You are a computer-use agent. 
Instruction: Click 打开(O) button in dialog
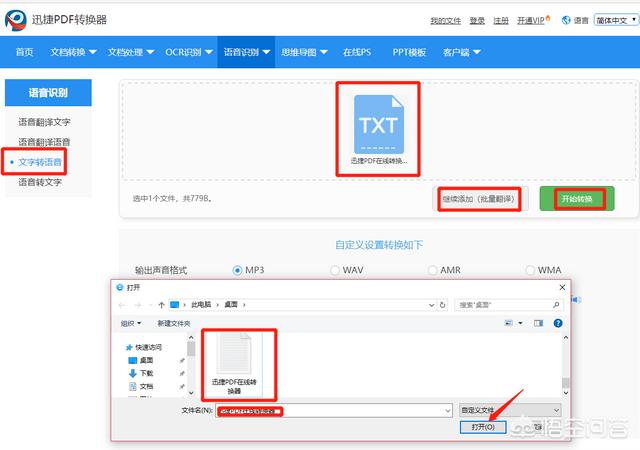tap(483, 427)
